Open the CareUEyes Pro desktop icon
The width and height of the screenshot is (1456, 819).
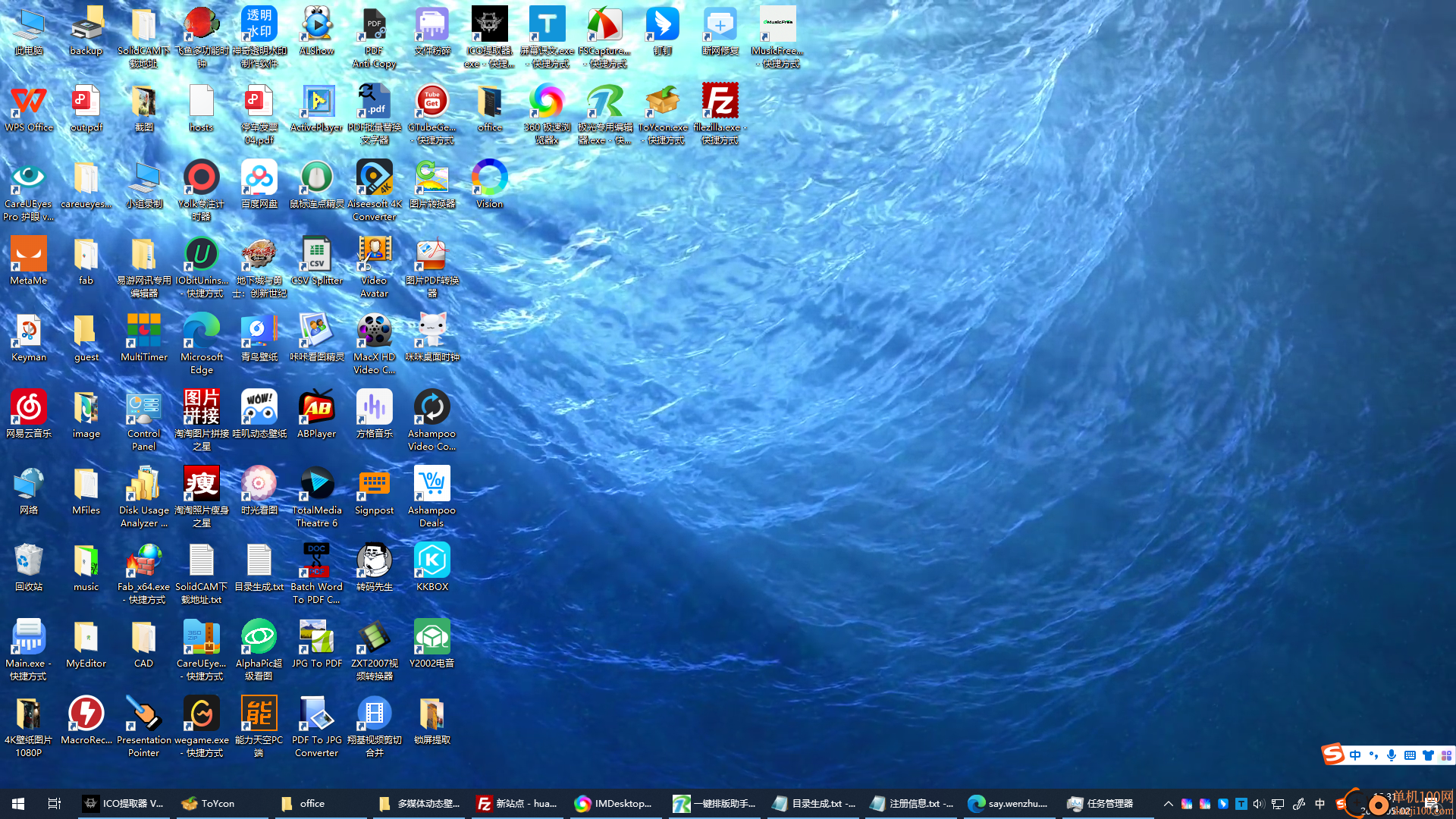pyautogui.click(x=29, y=191)
